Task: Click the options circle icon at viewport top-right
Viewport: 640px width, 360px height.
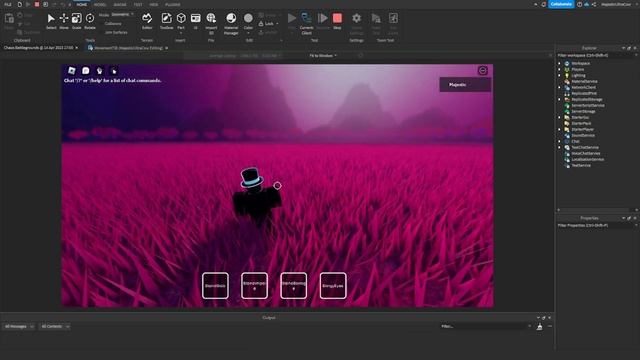Action: [x=482, y=71]
